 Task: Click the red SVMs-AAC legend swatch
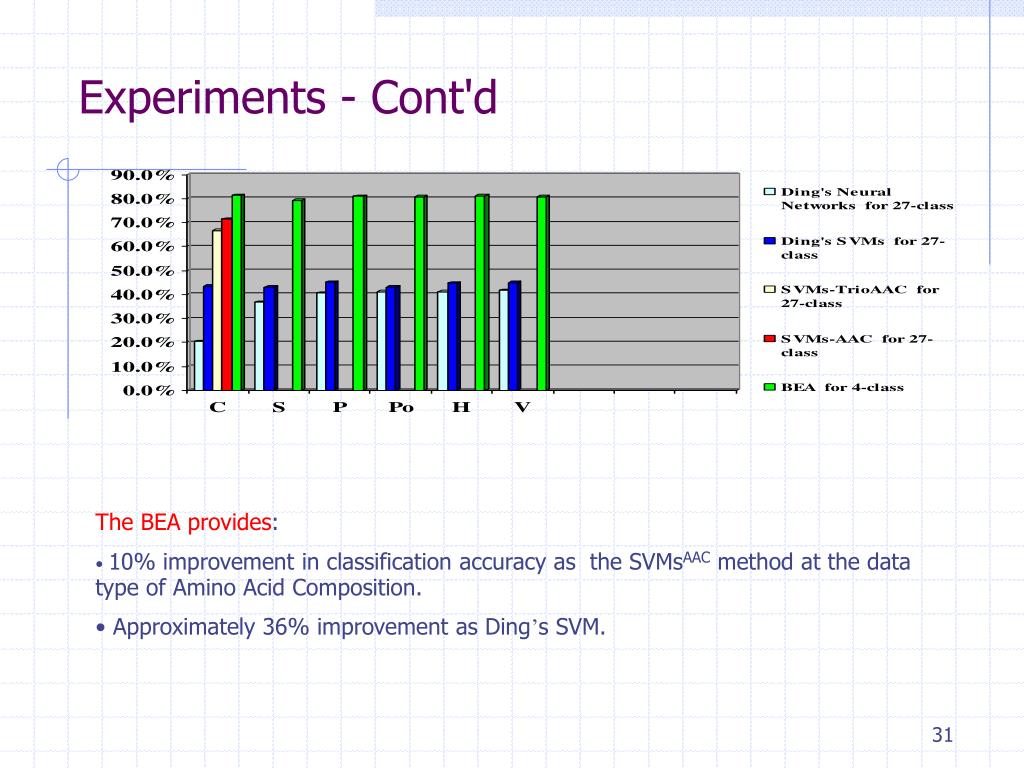pyautogui.click(x=769, y=338)
